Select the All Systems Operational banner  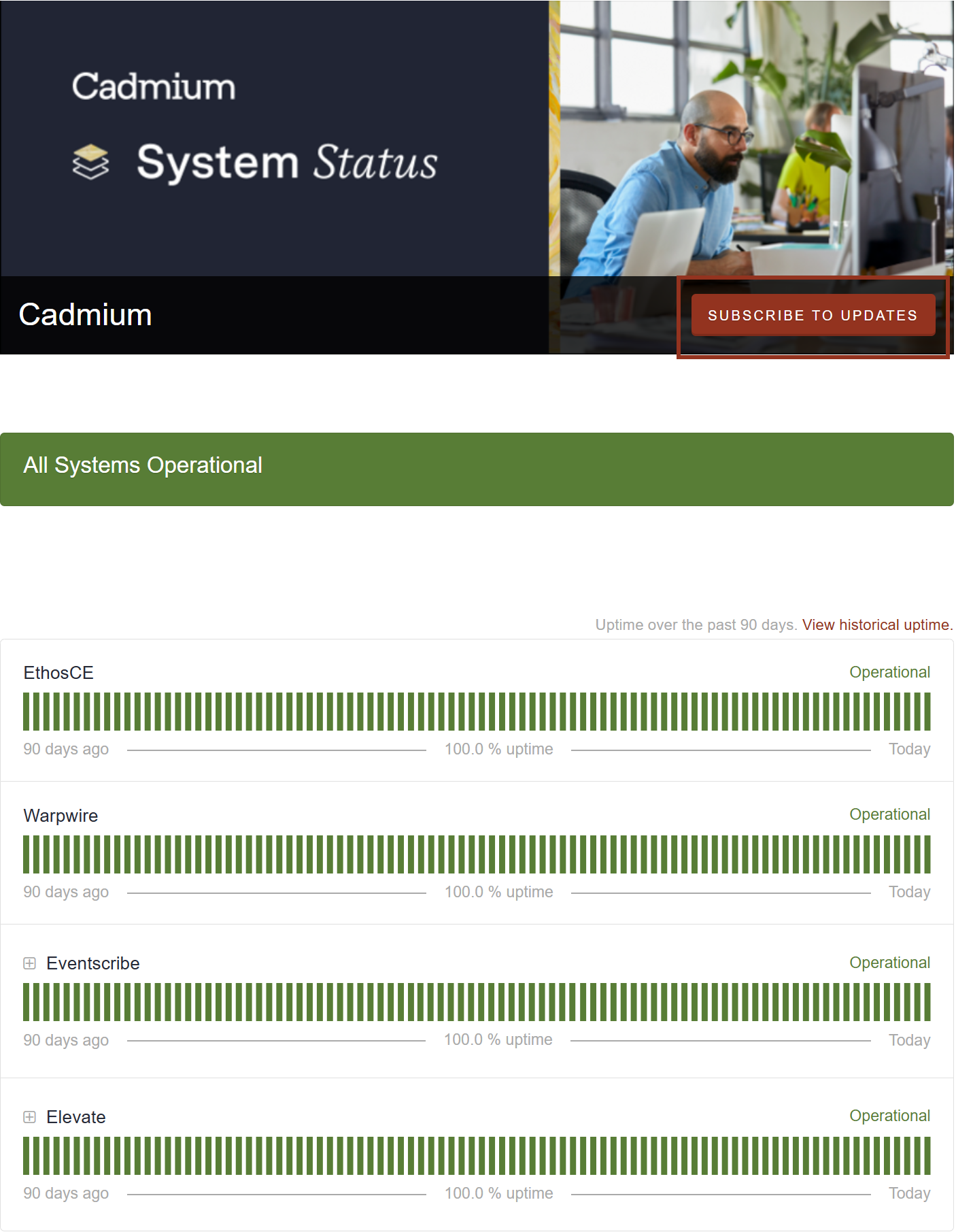coord(477,469)
